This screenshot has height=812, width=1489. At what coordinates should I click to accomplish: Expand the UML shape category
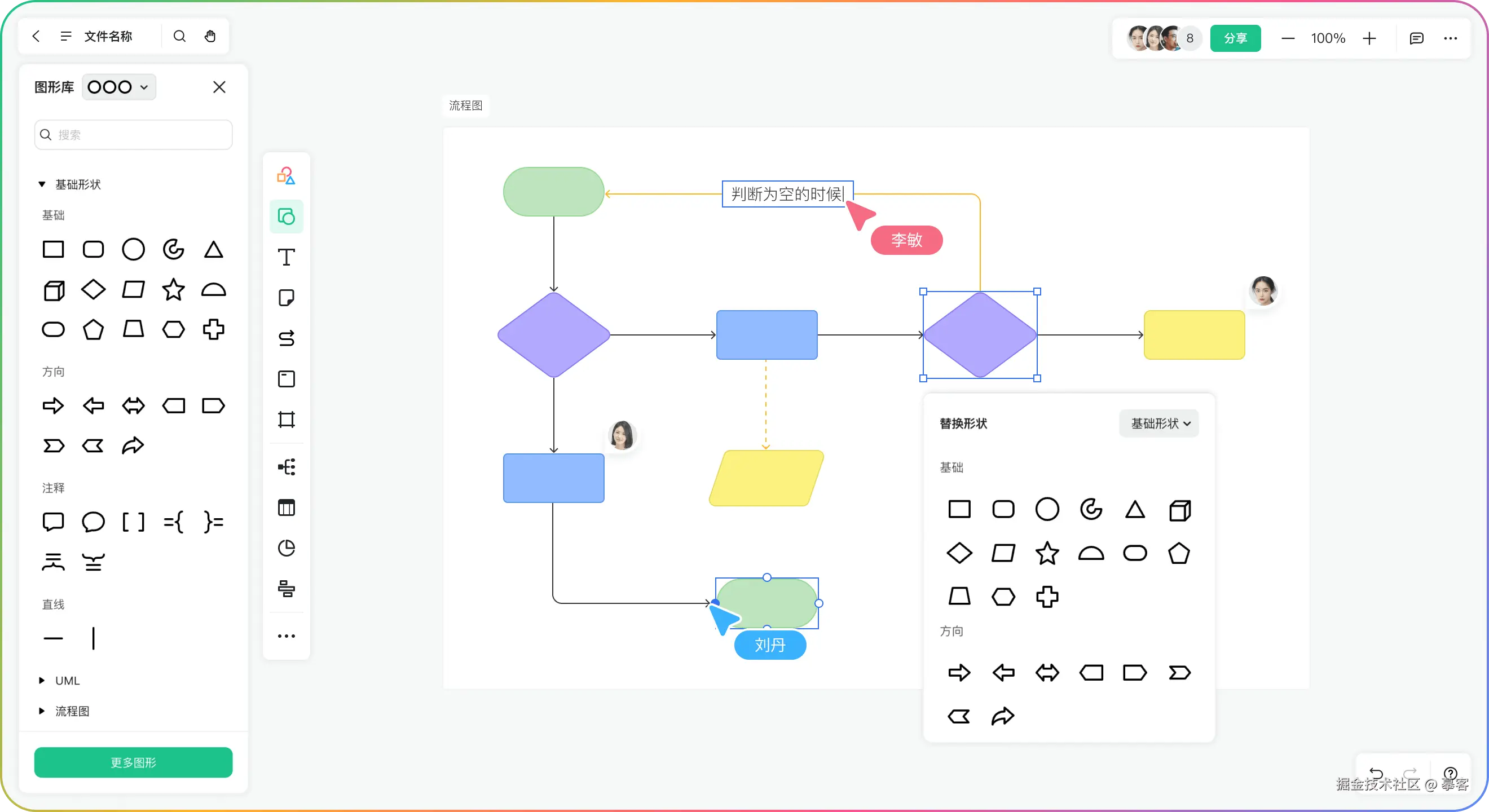[x=42, y=680]
